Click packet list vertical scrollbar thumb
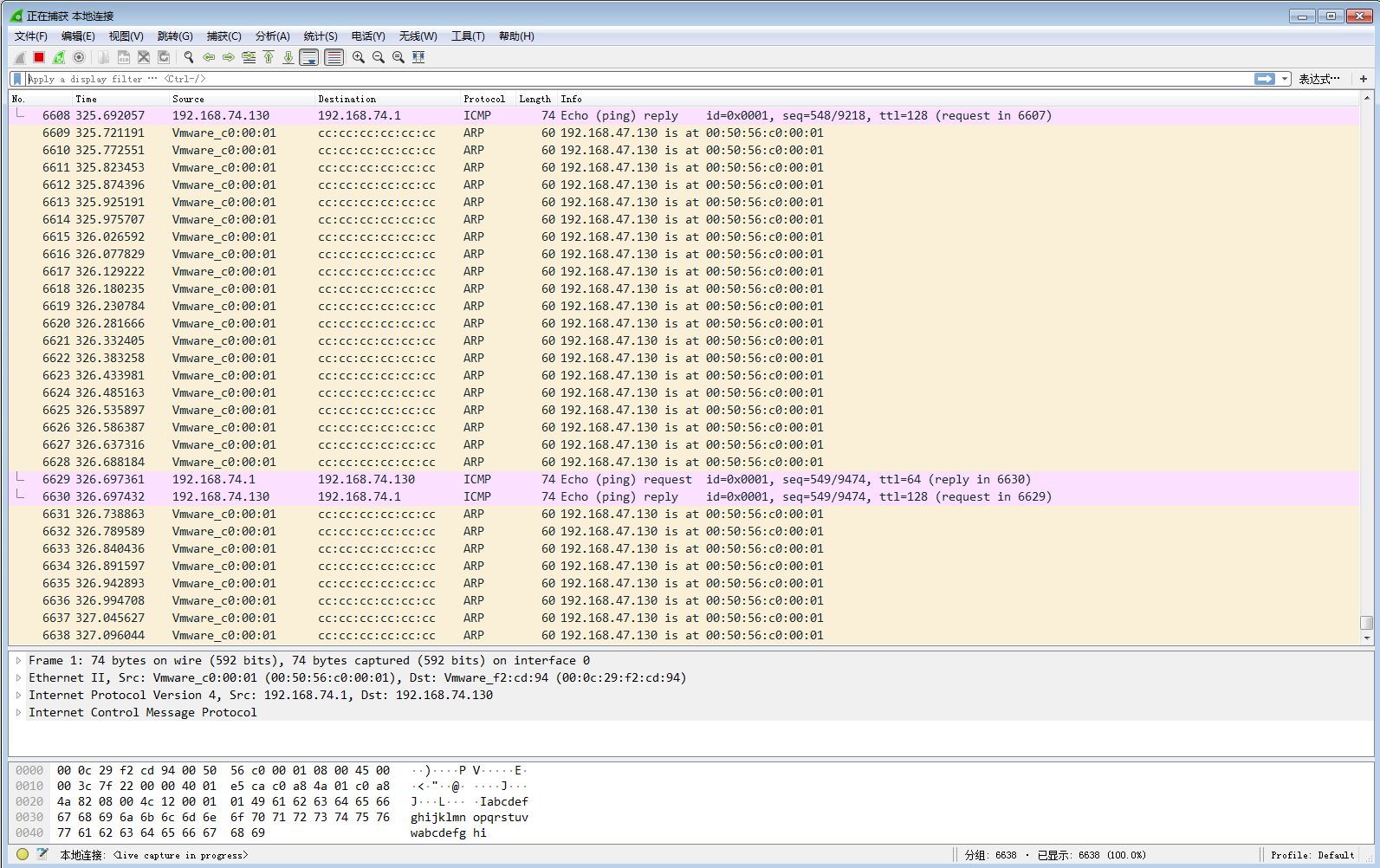1380x868 pixels. (1366, 623)
